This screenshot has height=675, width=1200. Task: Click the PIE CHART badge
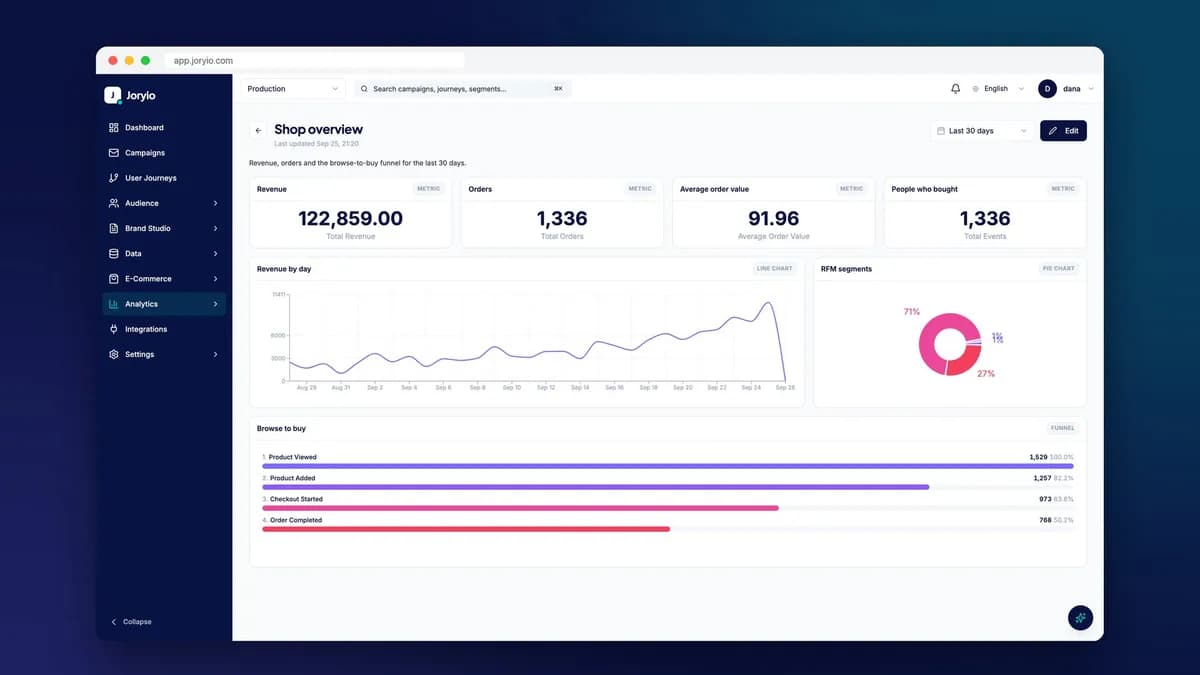[x=1059, y=269]
